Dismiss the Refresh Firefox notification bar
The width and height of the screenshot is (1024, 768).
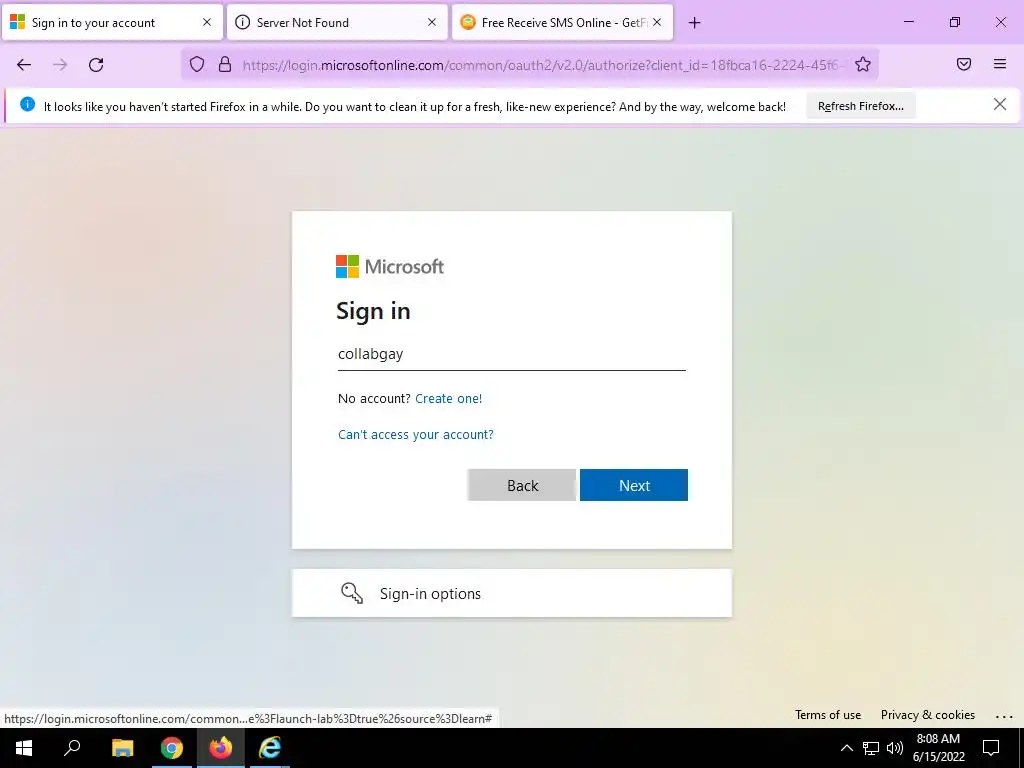1000,104
